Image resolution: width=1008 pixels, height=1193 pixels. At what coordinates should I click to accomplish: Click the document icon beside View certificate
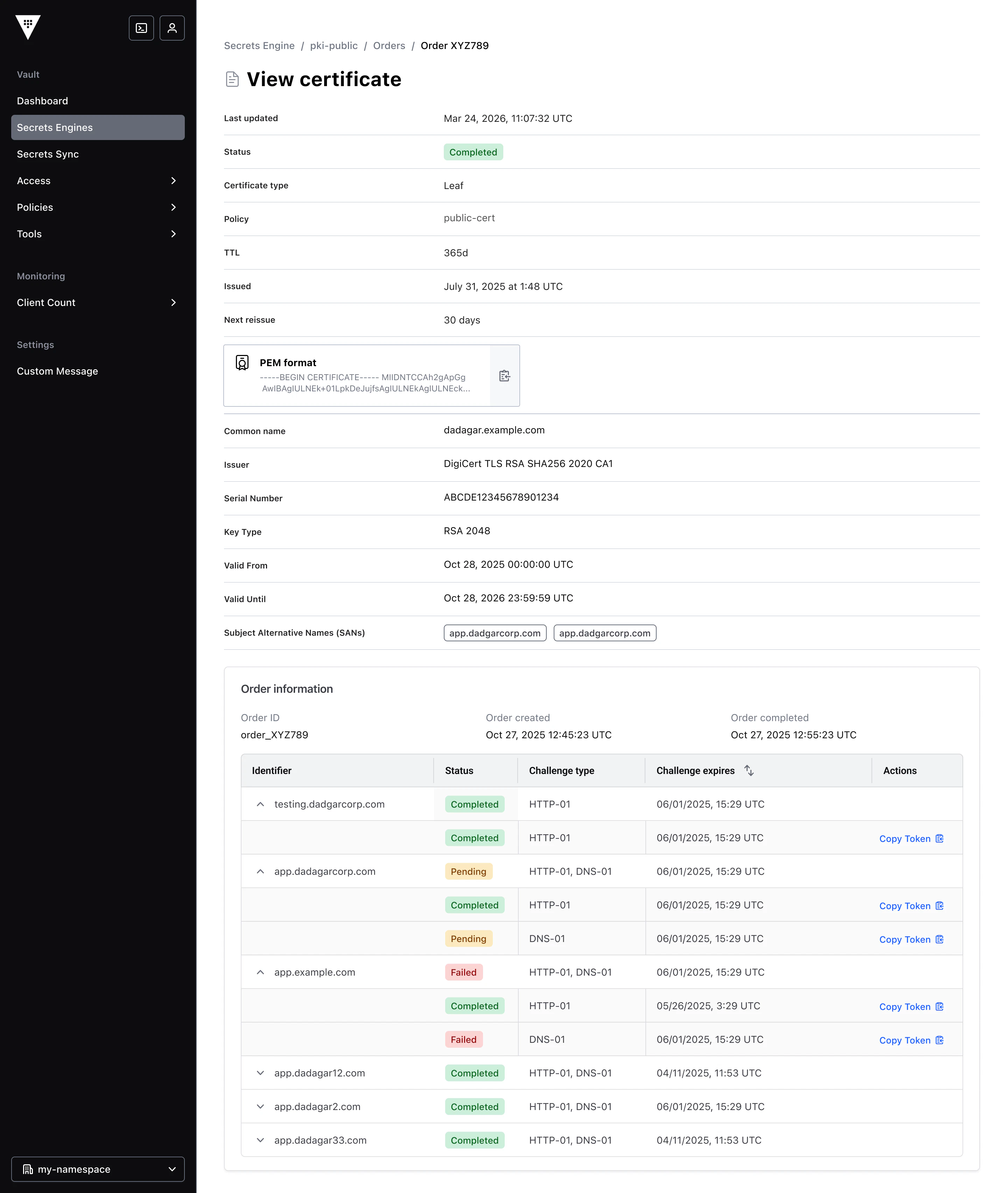pyautogui.click(x=232, y=79)
